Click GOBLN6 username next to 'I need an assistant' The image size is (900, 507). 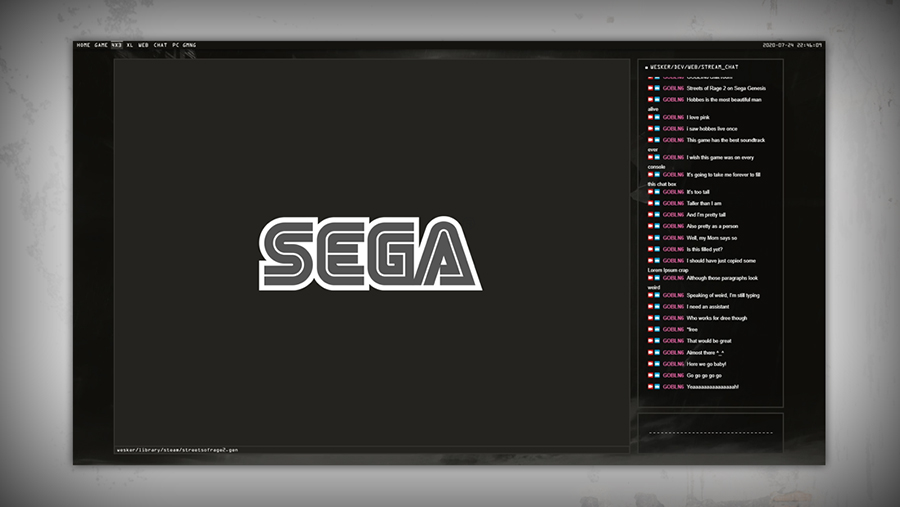coord(673,307)
